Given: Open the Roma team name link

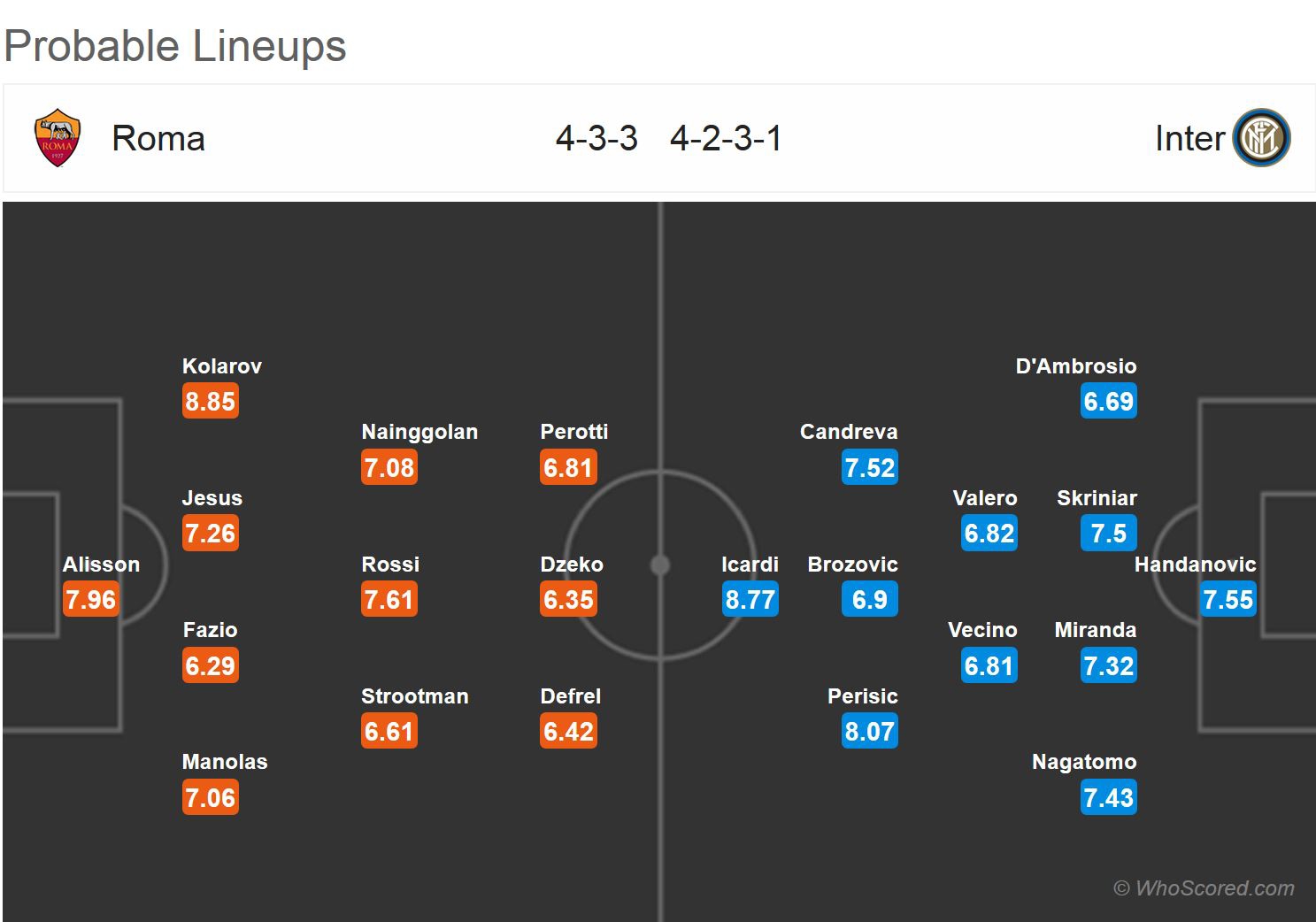Looking at the screenshot, I should point(158,139).
